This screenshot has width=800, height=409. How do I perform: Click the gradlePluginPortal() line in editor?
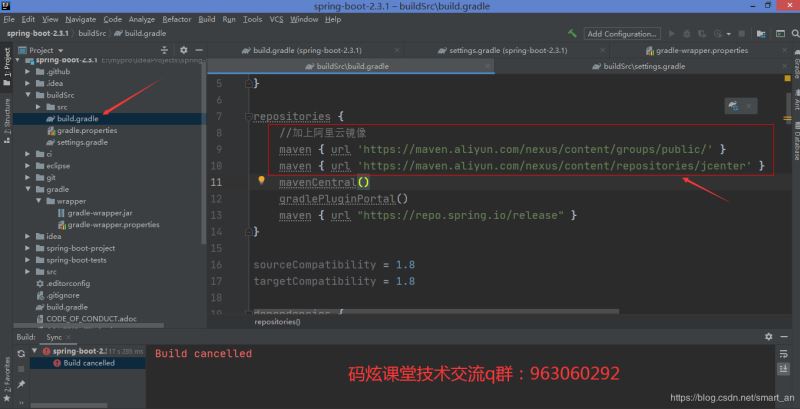343,198
